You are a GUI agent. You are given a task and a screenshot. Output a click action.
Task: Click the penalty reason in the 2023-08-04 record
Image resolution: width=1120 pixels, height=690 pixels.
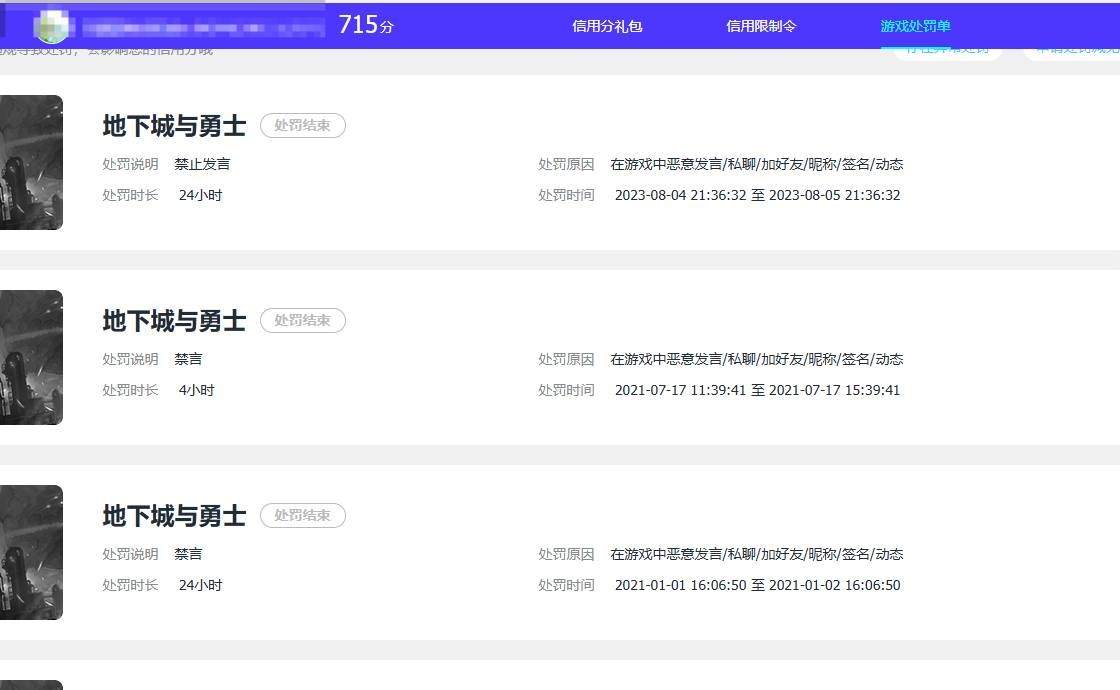point(756,164)
